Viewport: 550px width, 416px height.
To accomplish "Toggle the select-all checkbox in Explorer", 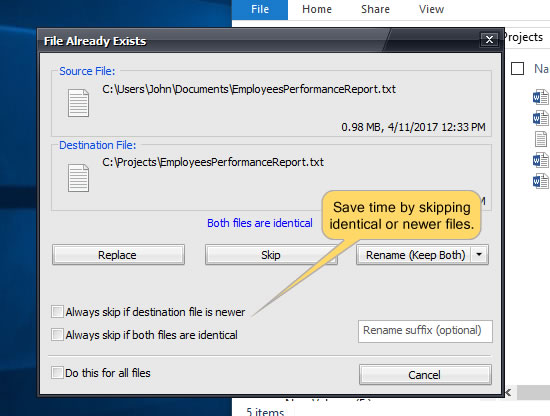I will [x=517, y=68].
